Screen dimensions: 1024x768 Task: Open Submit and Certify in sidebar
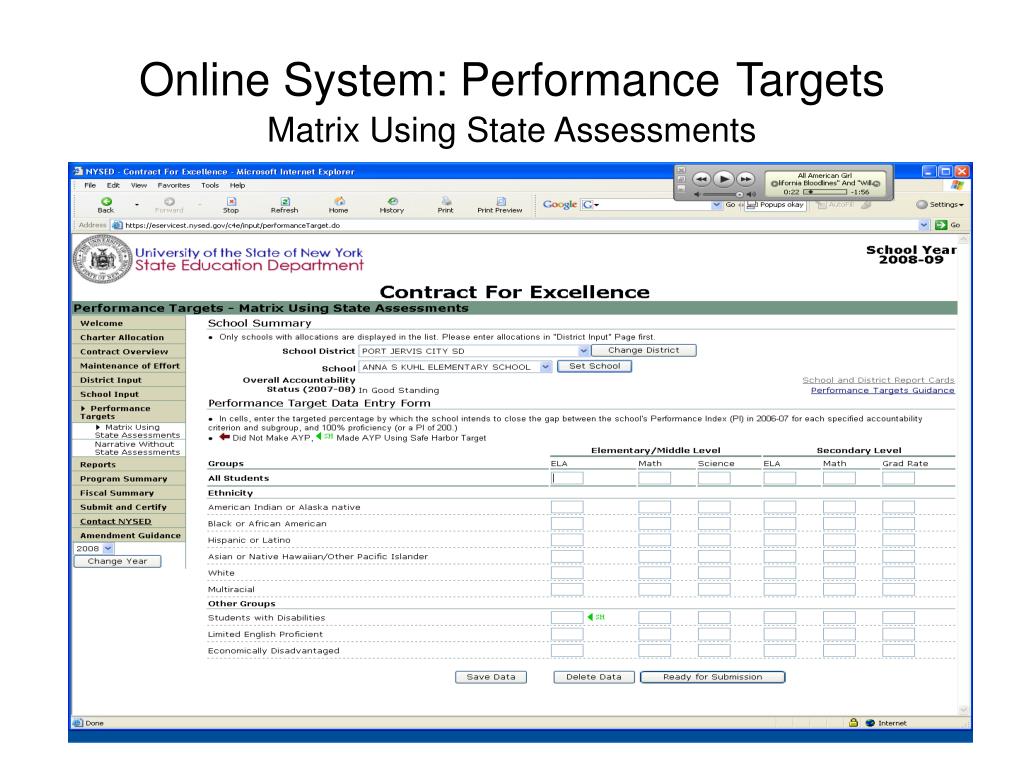click(x=129, y=507)
